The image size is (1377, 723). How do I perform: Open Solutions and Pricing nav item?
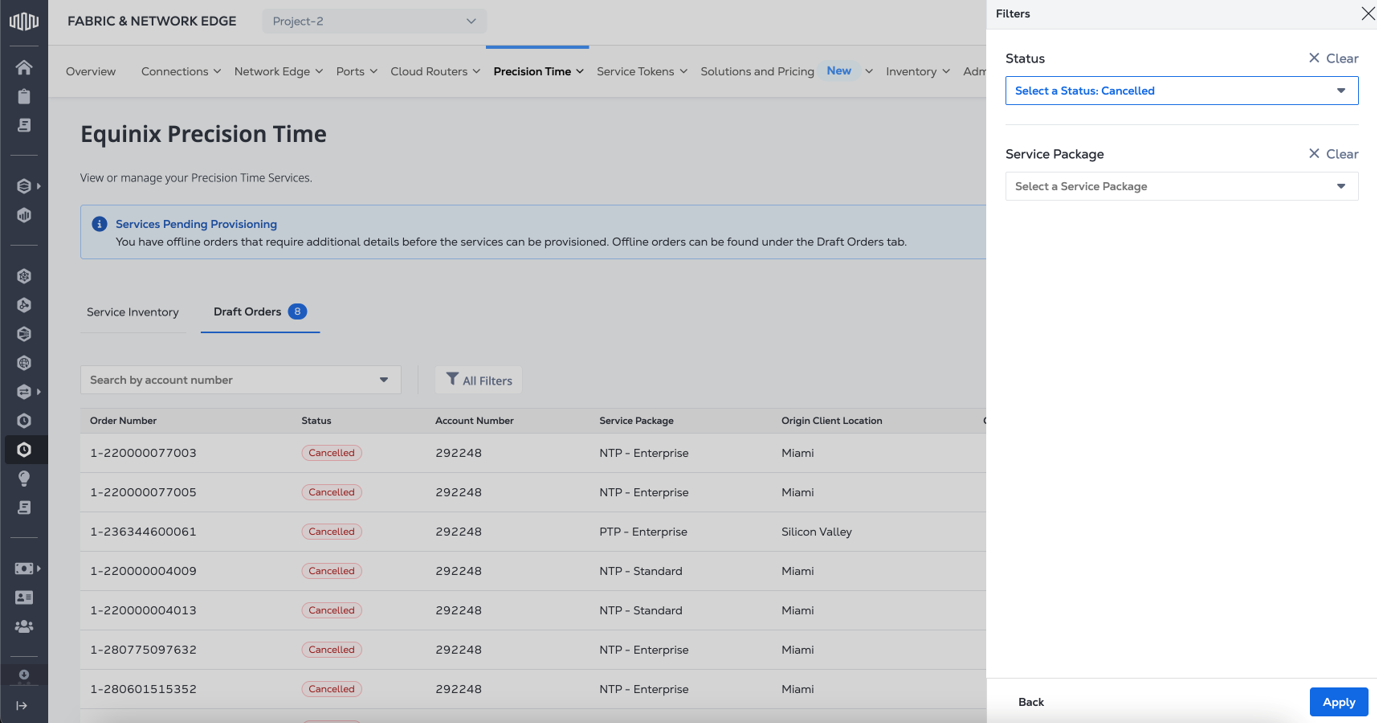757,71
